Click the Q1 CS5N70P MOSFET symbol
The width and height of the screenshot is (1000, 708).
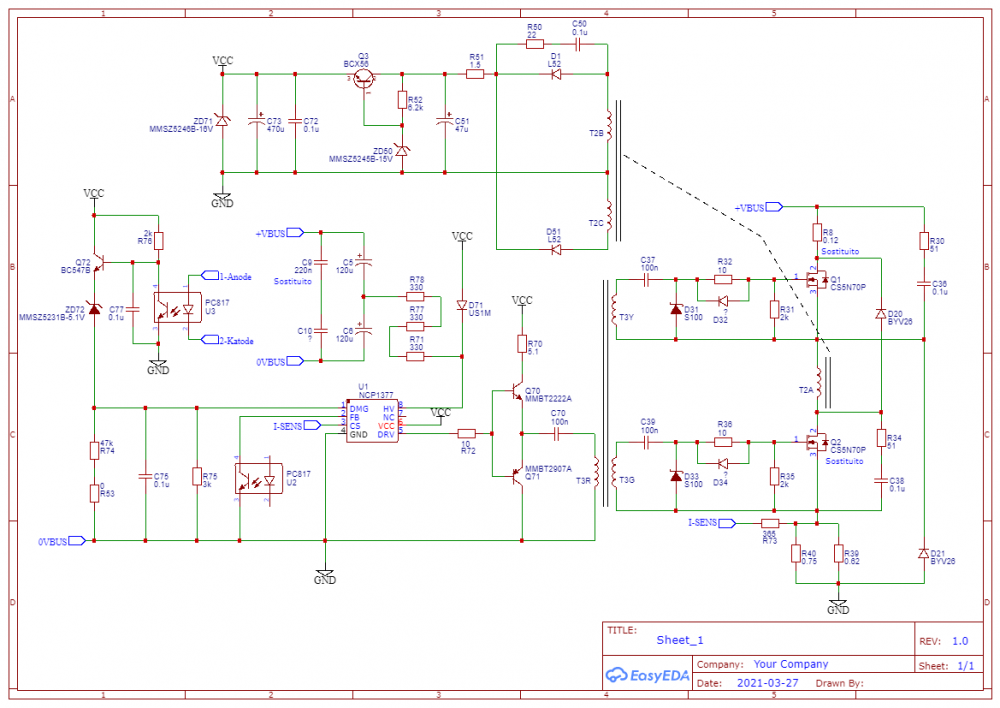[x=816, y=281]
